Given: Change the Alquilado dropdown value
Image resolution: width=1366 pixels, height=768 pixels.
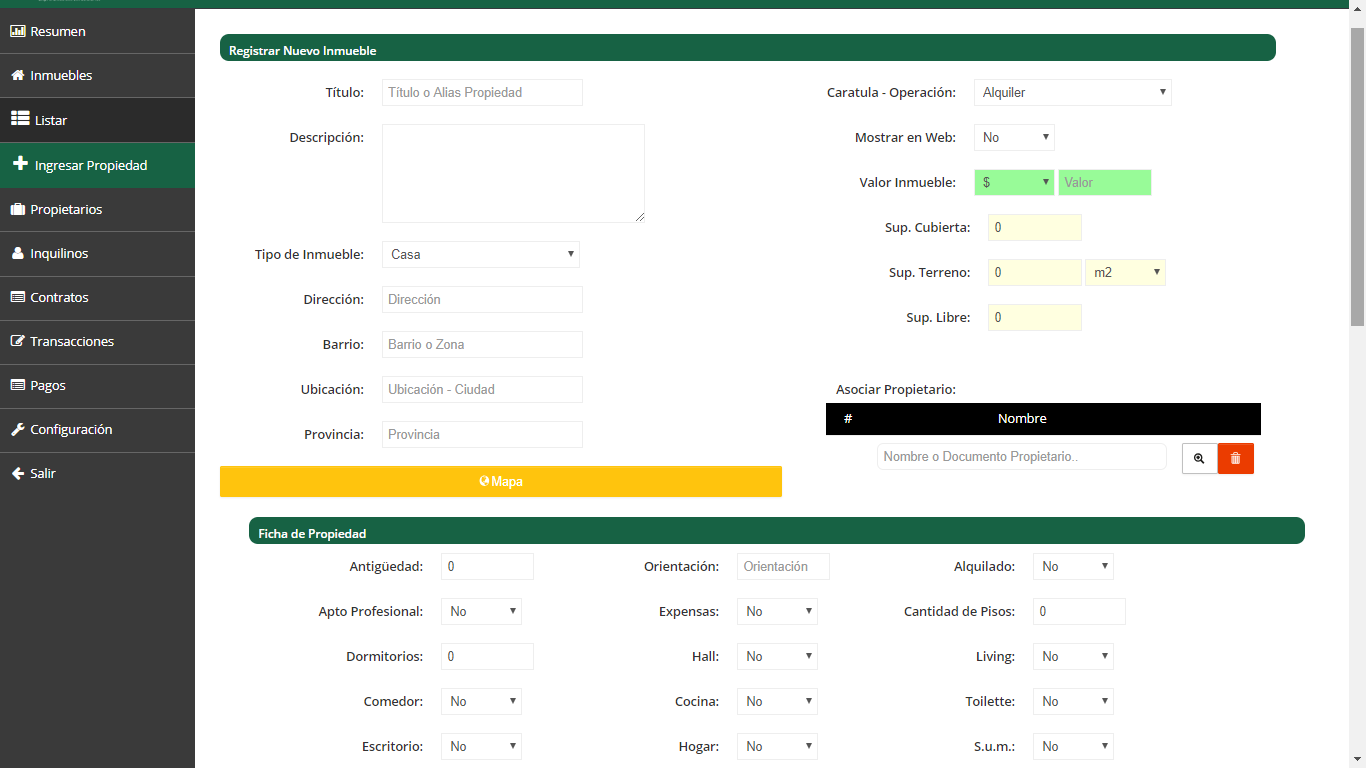Looking at the screenshot, I should pos(1072,567).
